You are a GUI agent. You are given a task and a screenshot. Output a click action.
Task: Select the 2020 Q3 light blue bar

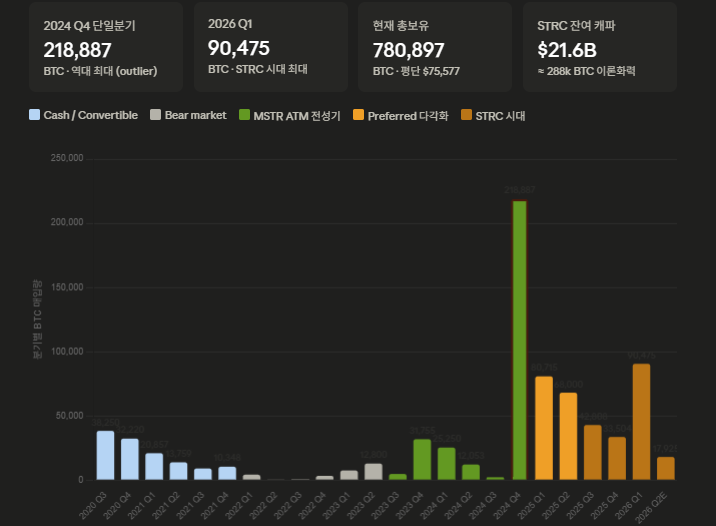pyautogui.click(x=105, y=455)
